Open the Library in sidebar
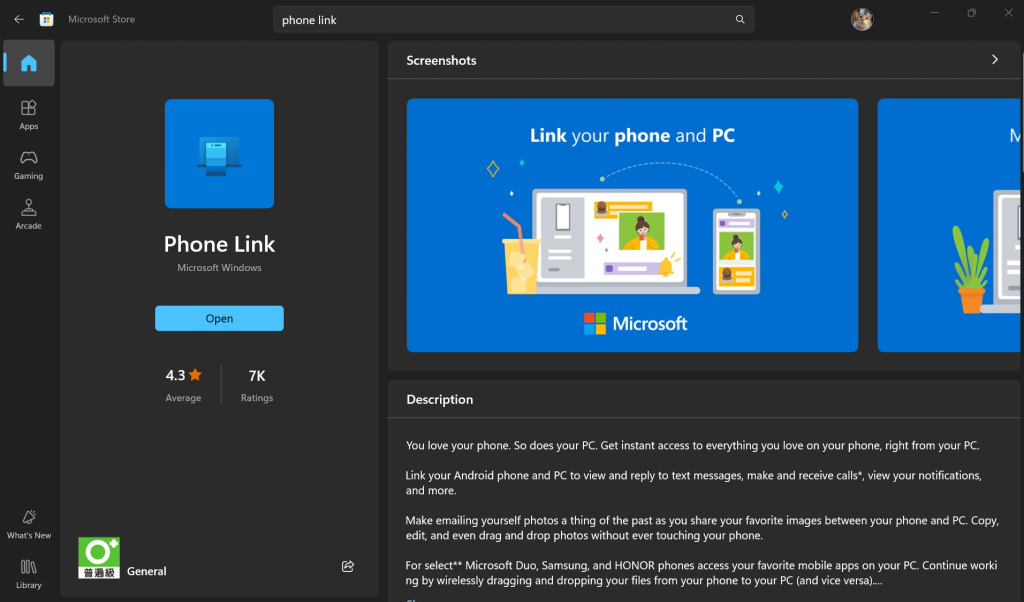The height and width of the screenshot is (602, 1024). point(29,574)
